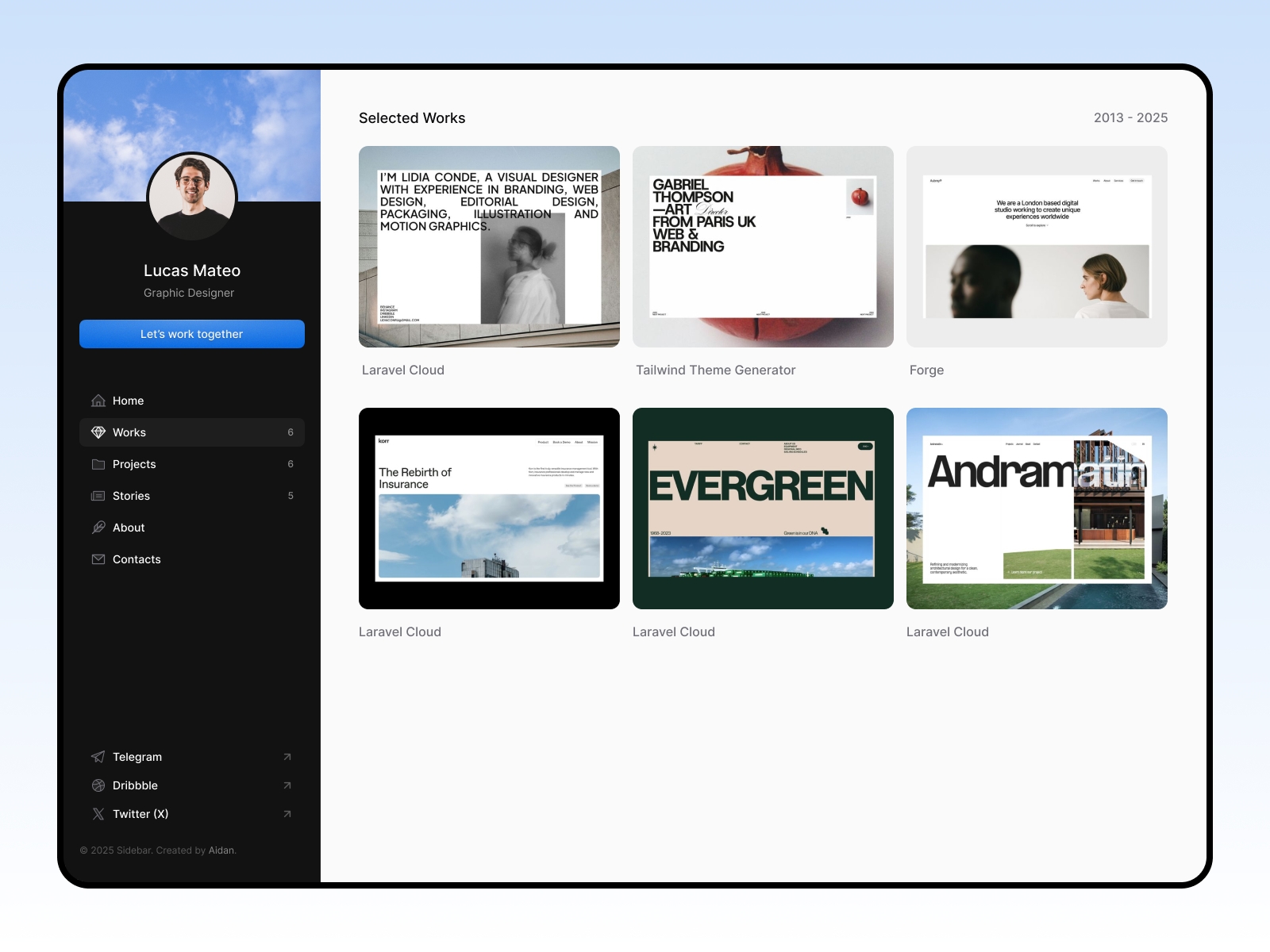Open the Forge work title
Image resolution: width=1270 pixels, height=952 pixels.
[926, 370]
